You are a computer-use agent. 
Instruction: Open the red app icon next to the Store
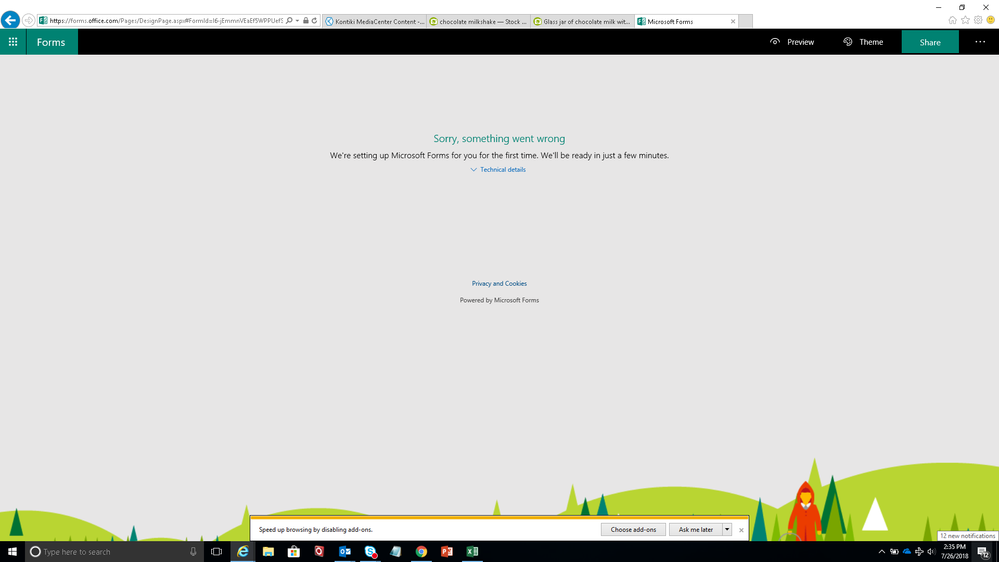(x=319, y=552)
